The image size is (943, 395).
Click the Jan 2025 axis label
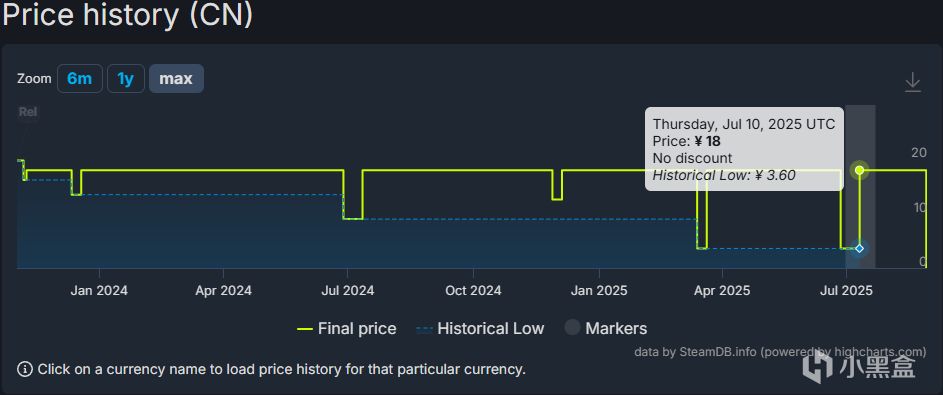click(x=599, y=291)
